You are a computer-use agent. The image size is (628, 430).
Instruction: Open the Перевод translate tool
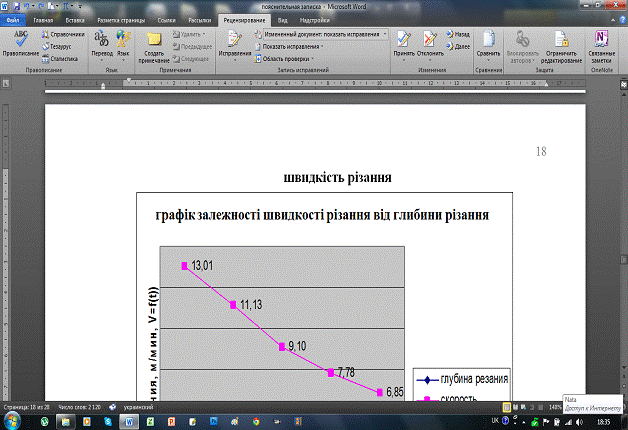101,40
